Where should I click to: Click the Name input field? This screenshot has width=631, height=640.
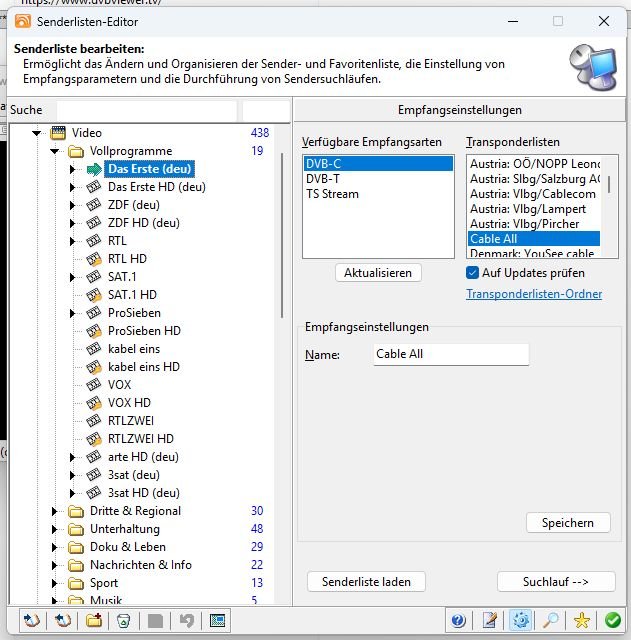click(x=450, y=354)
